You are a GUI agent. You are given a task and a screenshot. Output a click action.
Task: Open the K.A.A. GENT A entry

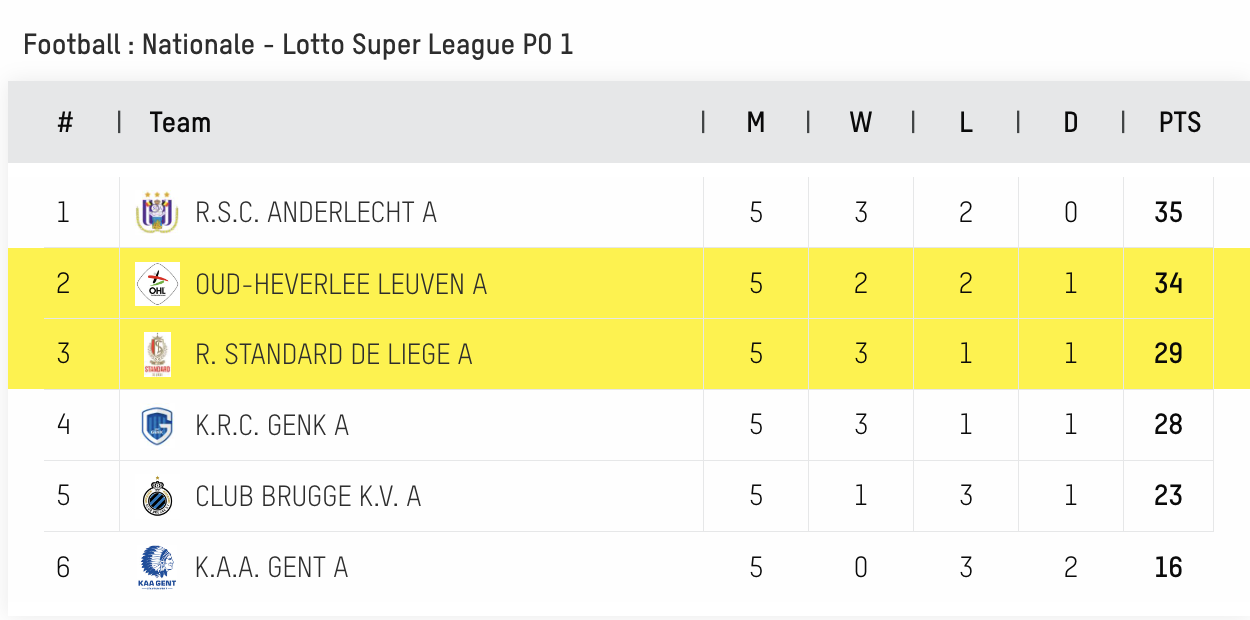pyautogui.click(x=272, y=567)
